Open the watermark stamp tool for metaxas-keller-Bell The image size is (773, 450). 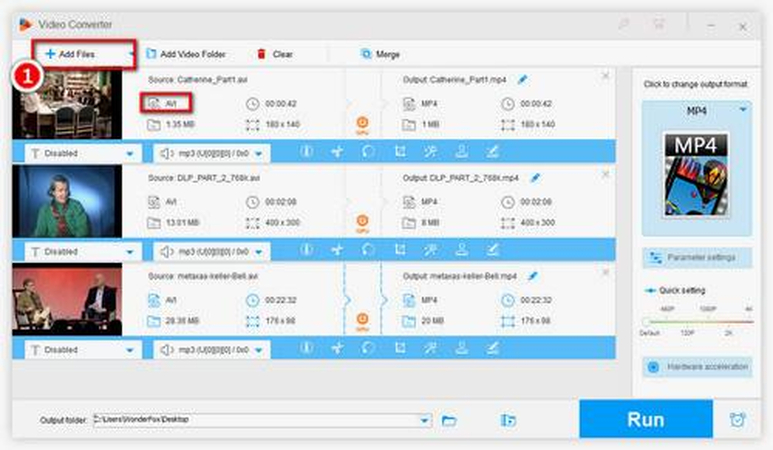coord(461,347)
